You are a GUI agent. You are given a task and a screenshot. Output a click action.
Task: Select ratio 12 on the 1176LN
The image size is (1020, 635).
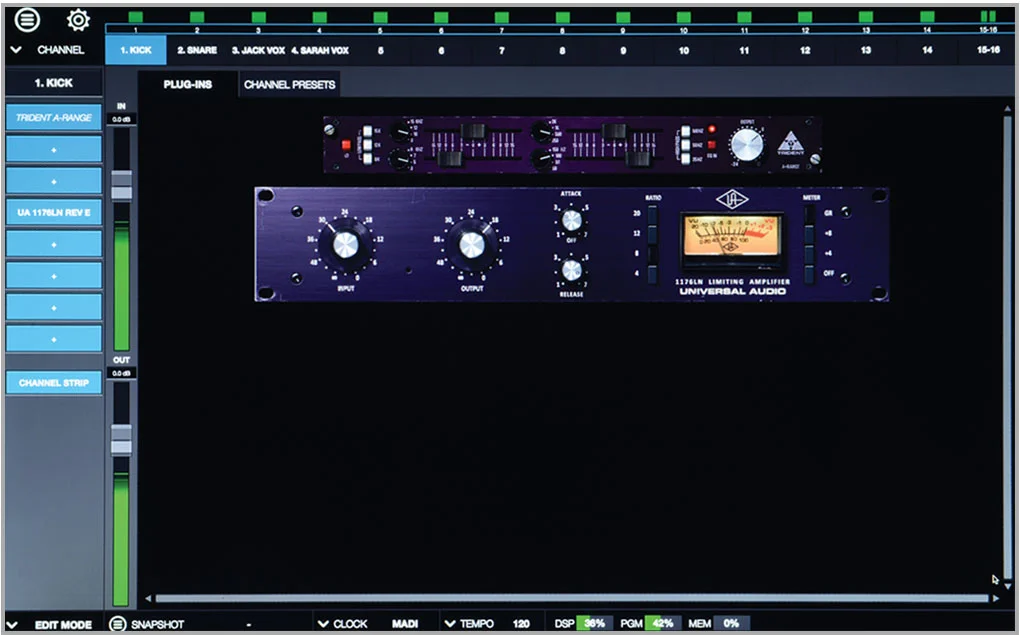(652, 234)
